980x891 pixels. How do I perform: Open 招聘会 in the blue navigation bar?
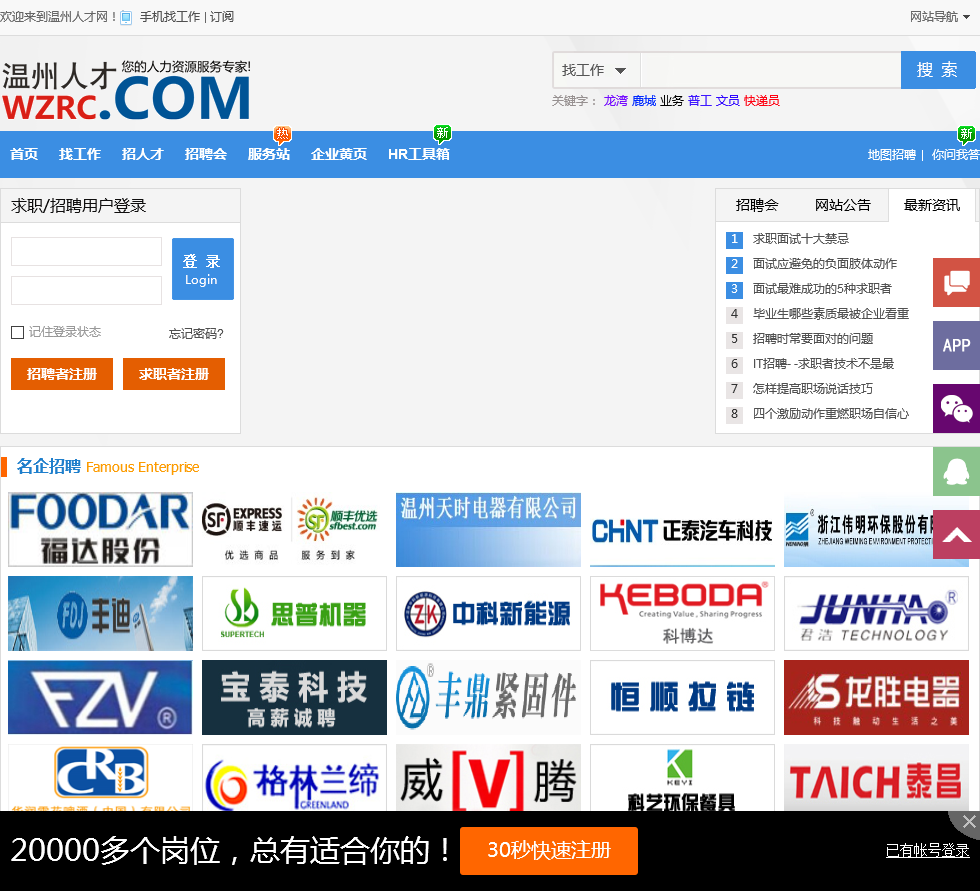click(206, 154)
